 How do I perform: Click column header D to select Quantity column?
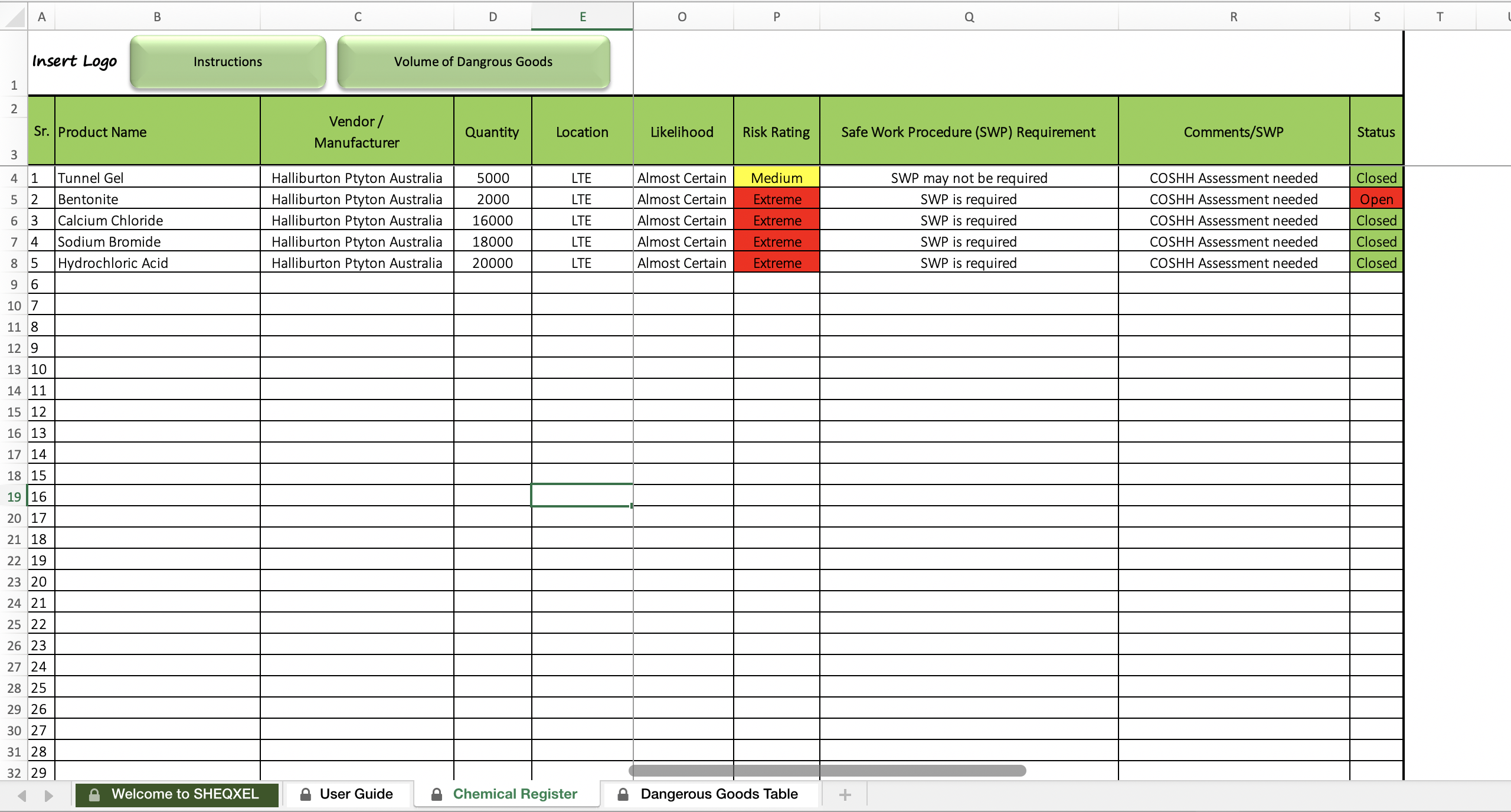492,17
